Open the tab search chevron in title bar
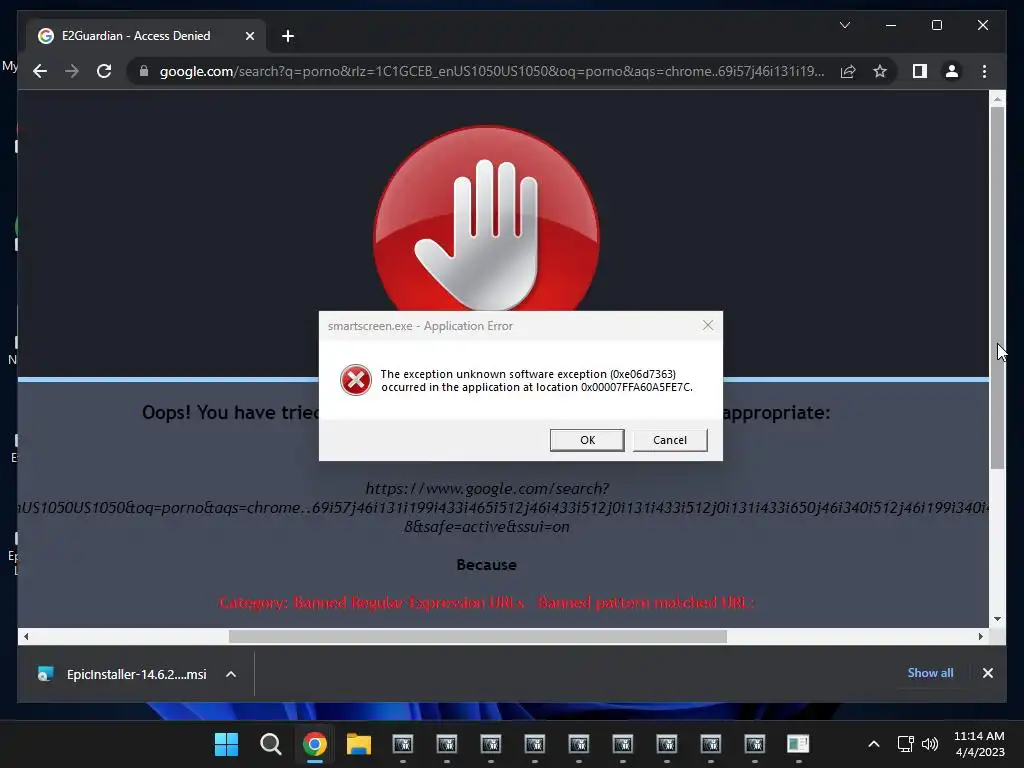This screenshot has width=1024, height=768. point(844,25)
